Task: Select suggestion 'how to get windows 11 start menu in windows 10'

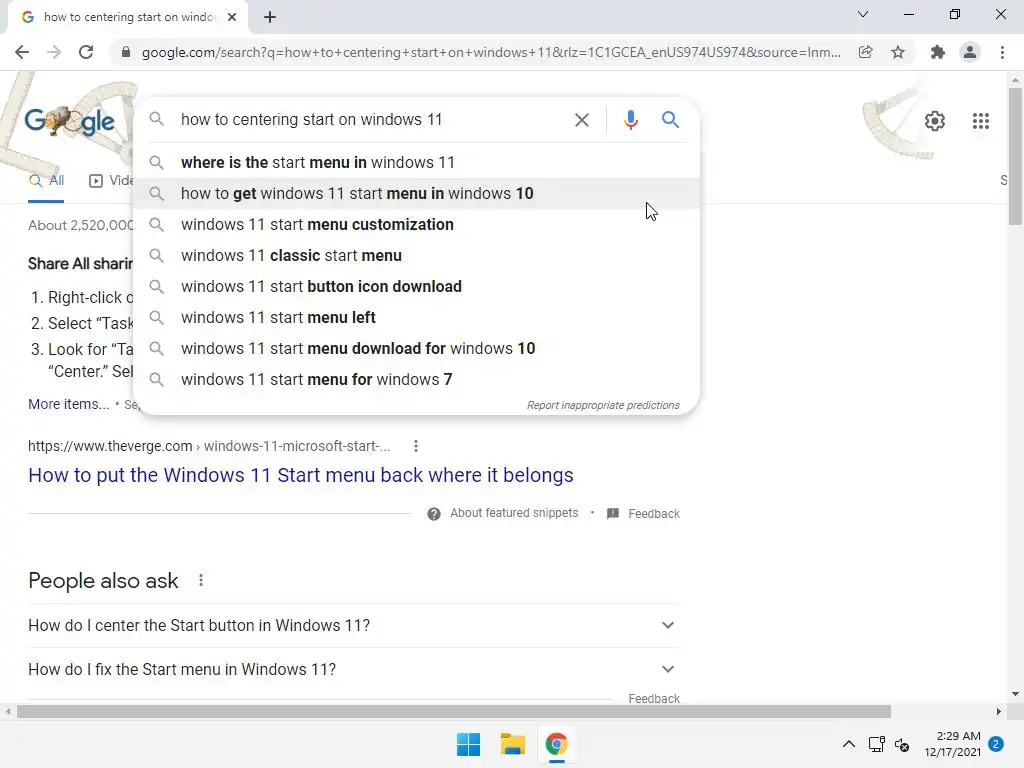Action: pos(416,193)
